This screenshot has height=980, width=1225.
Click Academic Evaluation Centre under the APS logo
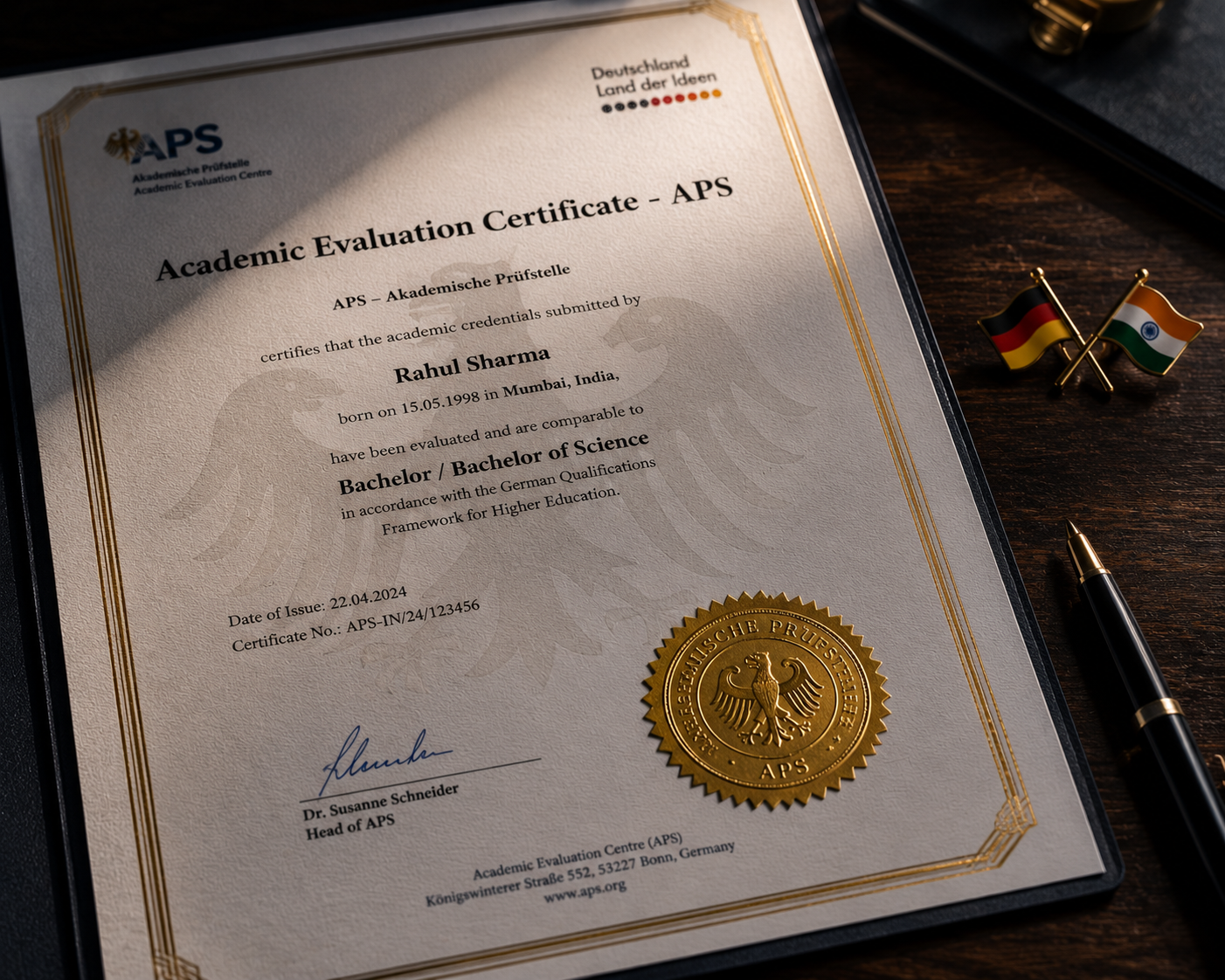202,182
